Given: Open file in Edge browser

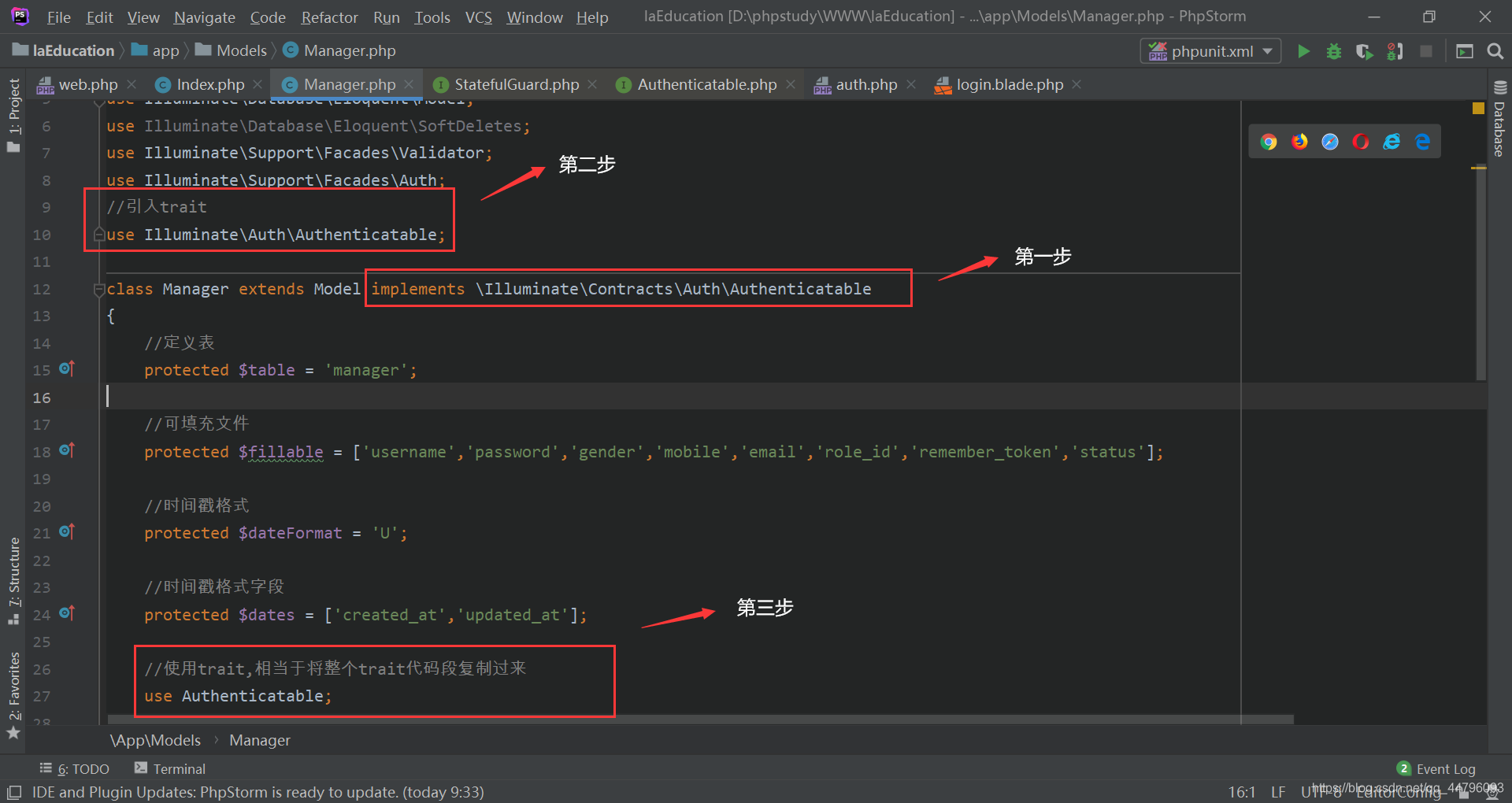Looking at the screenshot, I should 1422,141.
